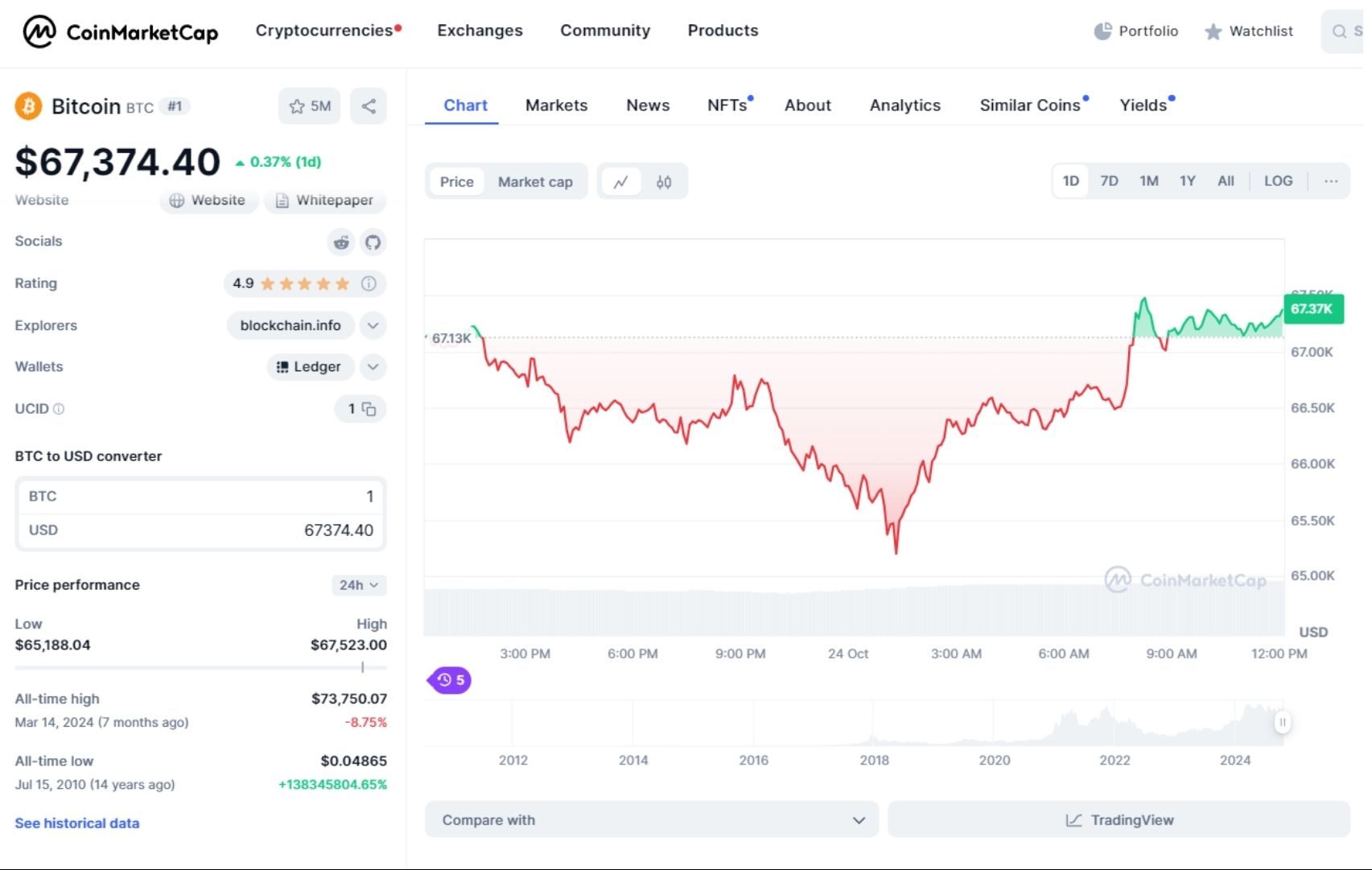
Task: Expand the Explorers list chevron
Action: pos(373,325)
